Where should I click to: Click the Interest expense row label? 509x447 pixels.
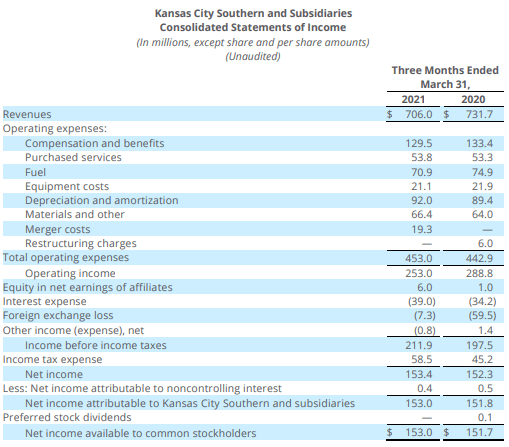[45, 301]
